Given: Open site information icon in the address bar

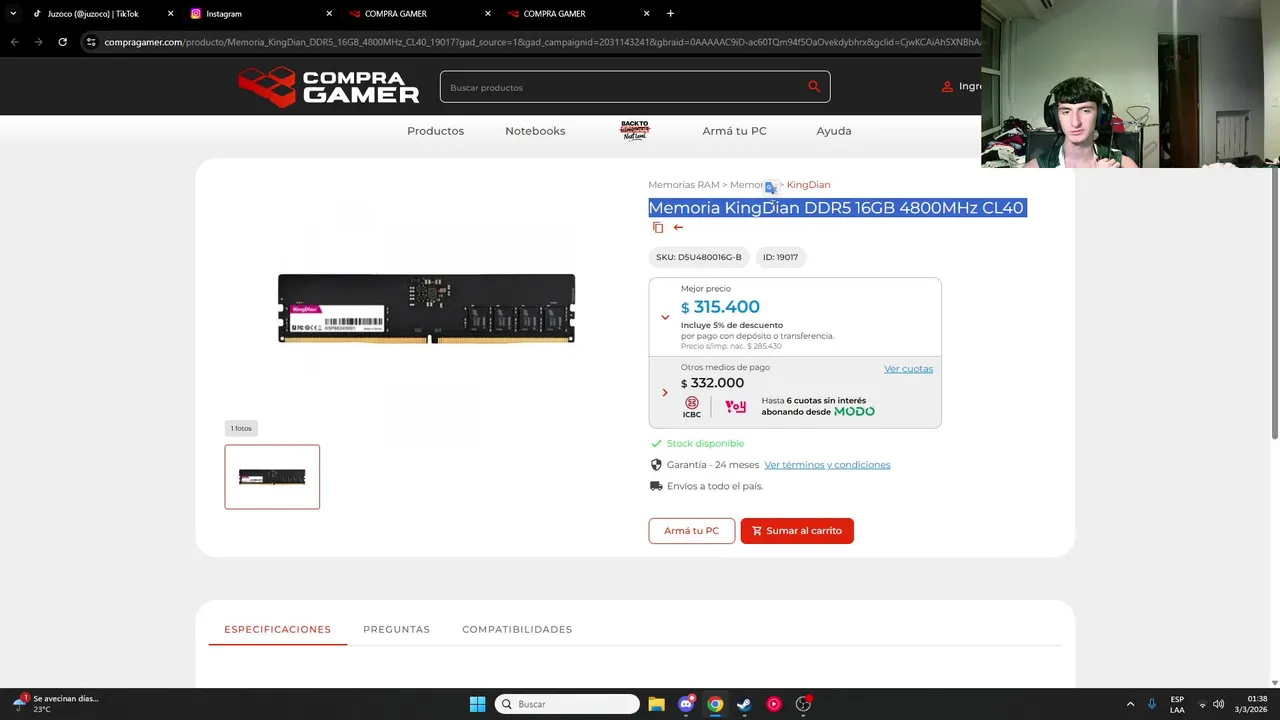Looking at the screenshot, I should click(91, 42).
